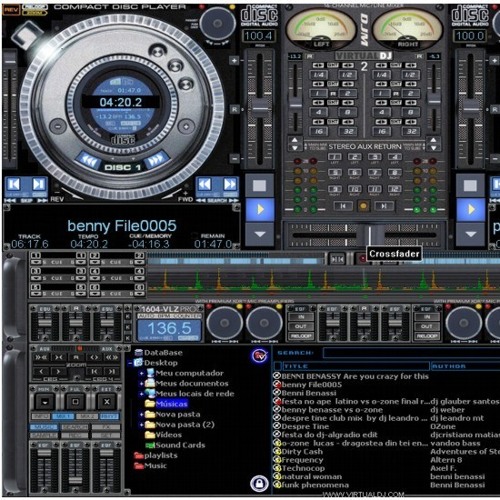Click the loop length 32 button on left
Viewport: 500px width, 500px height.
348,131
